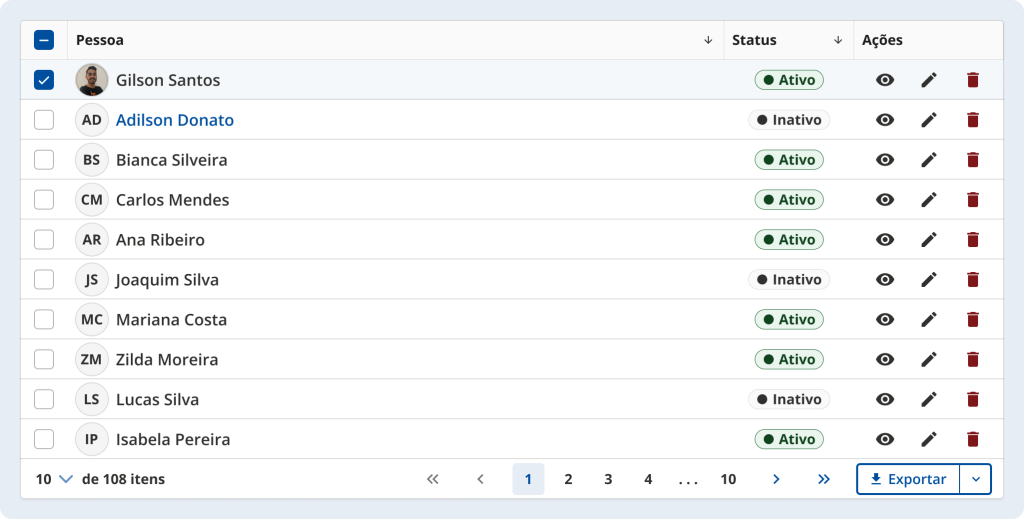
Task: Go to page 2
Action: coord(568,479)
